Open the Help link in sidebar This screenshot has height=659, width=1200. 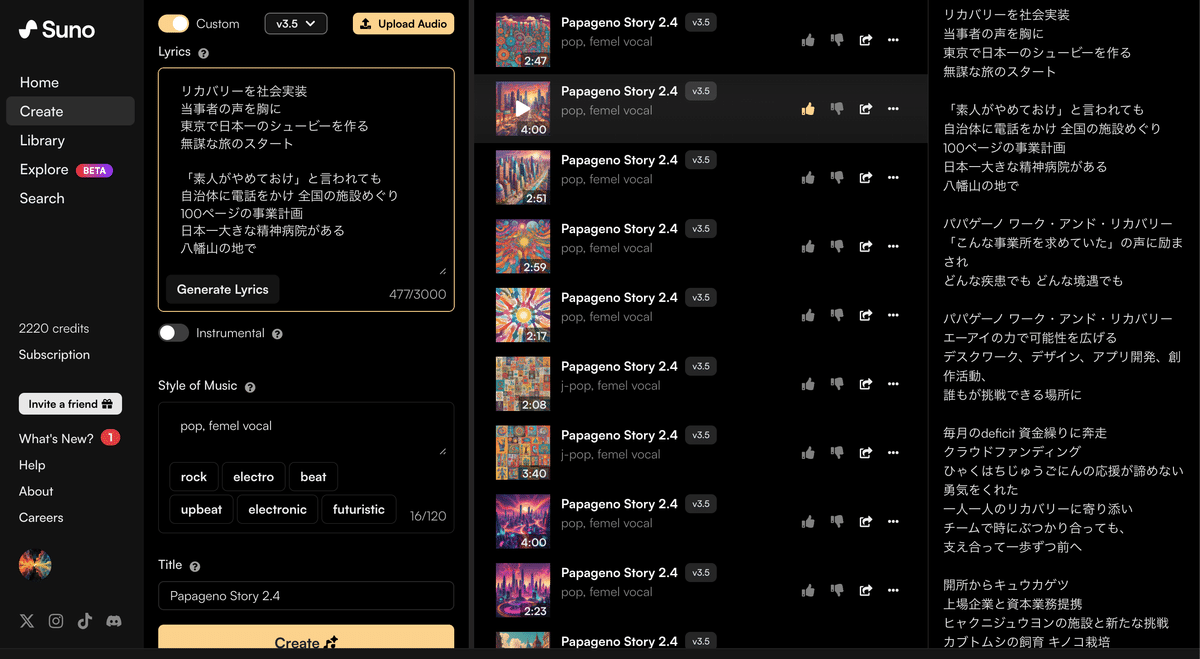pos(32,465)
